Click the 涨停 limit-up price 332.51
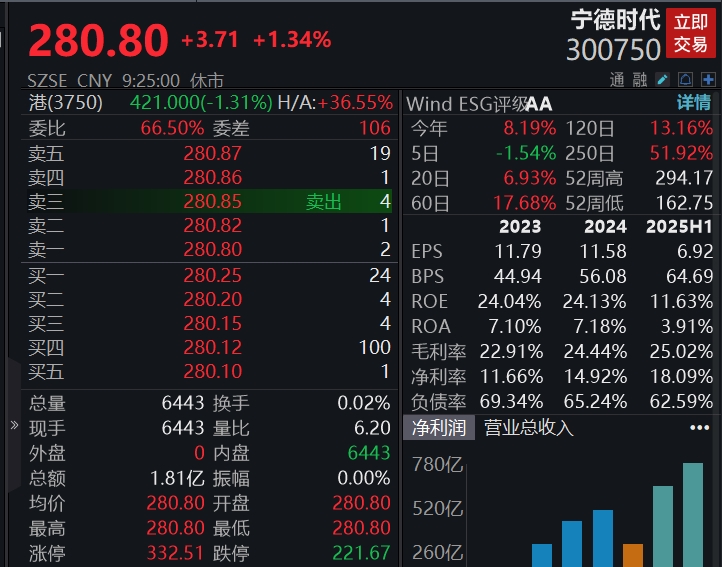Image resolution: width=722 pixels, height=567 pixels. click(x=175, y=553)
